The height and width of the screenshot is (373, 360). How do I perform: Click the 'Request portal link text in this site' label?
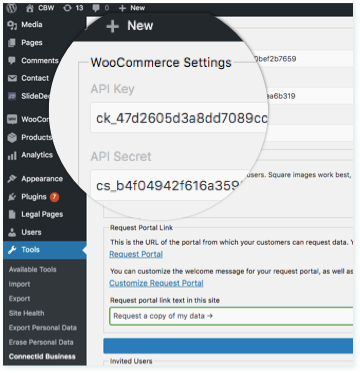pos(165,300)
